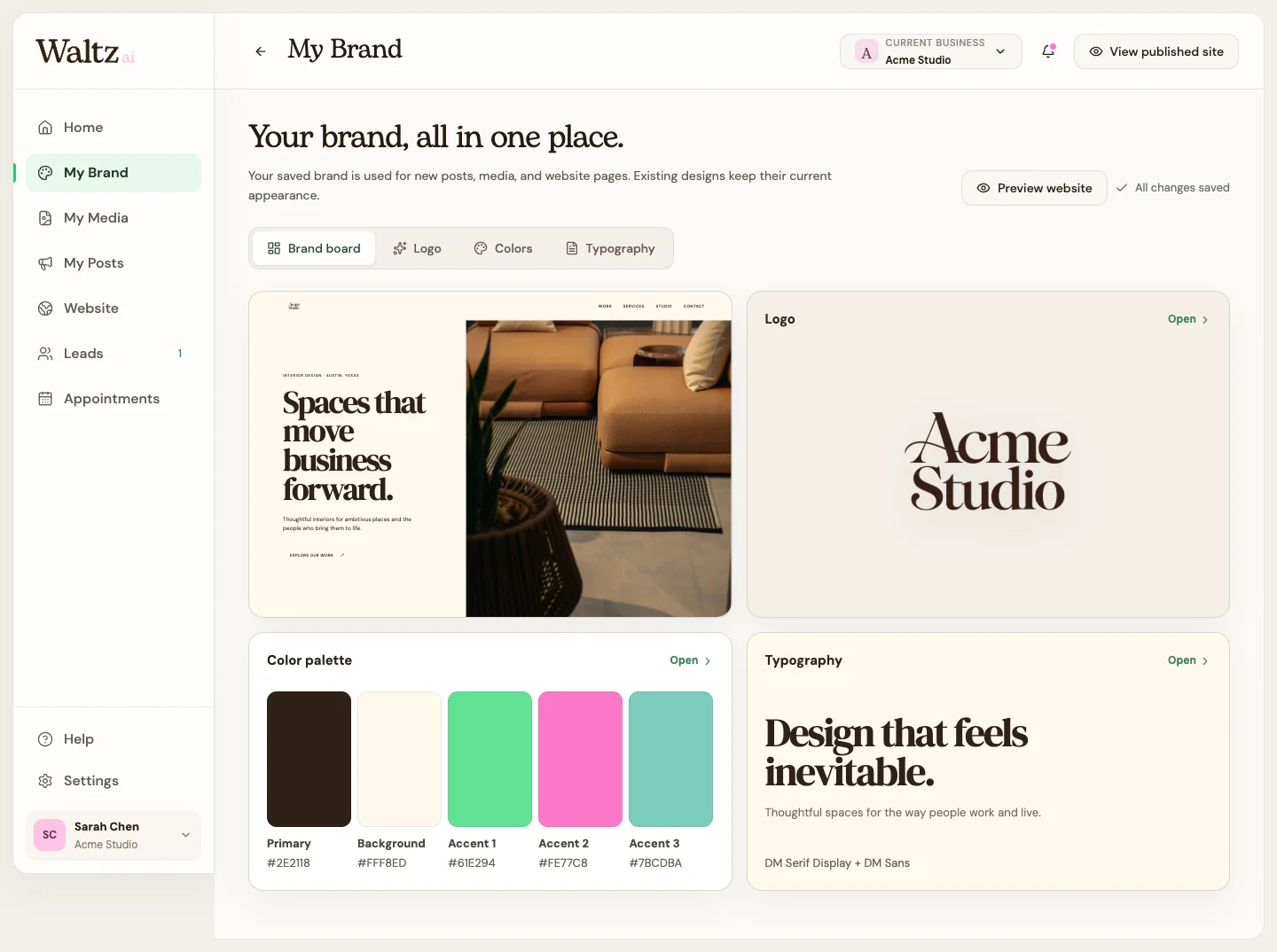Open the Typography card
Image resolution: width=1277 pixels, height=952 pixels.
pos(1188,660)
